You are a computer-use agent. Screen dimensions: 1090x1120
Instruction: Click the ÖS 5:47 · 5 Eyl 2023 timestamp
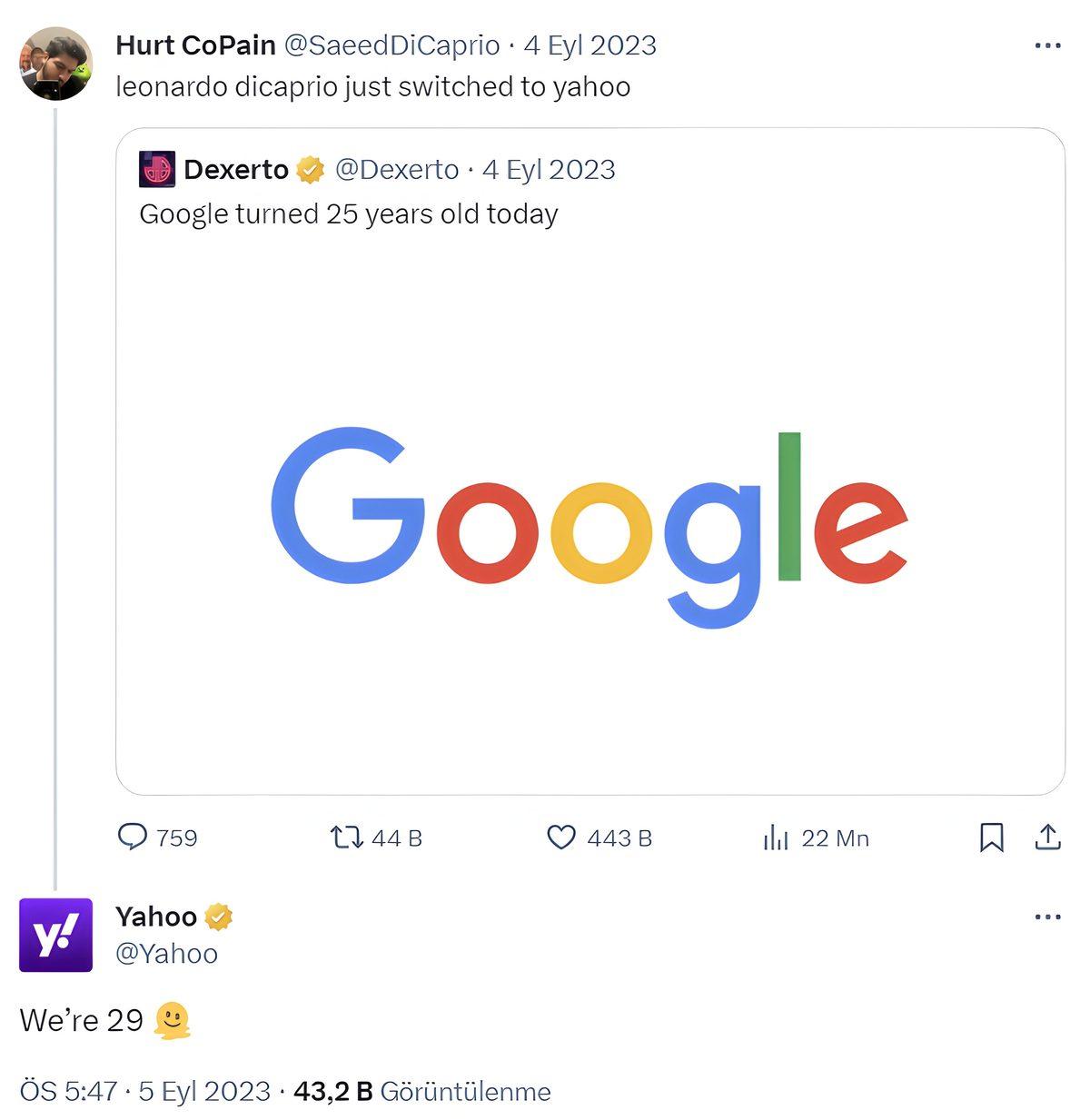pyautogui.click(x=145, y=1091)
